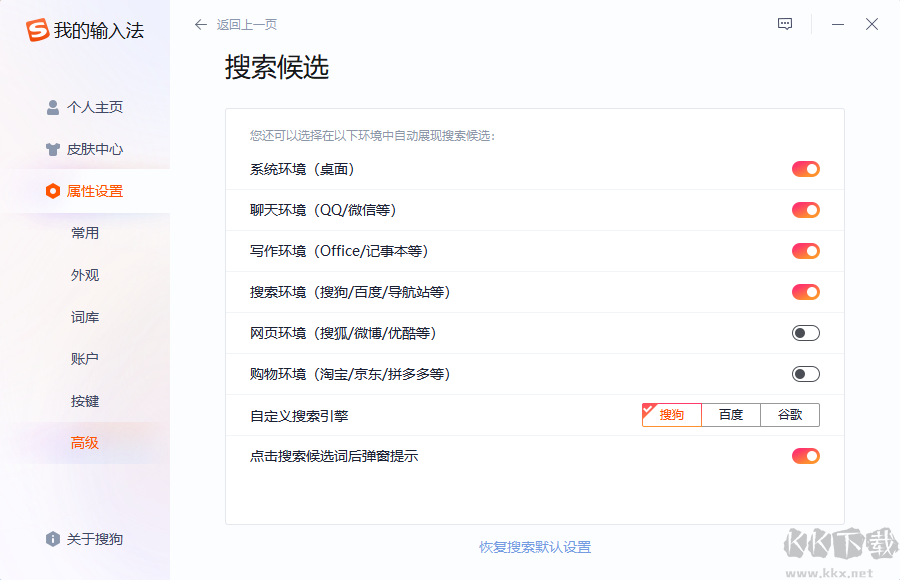Close the settings window
The height and width of the screenshot is (580, 900).
pos(872,24)
